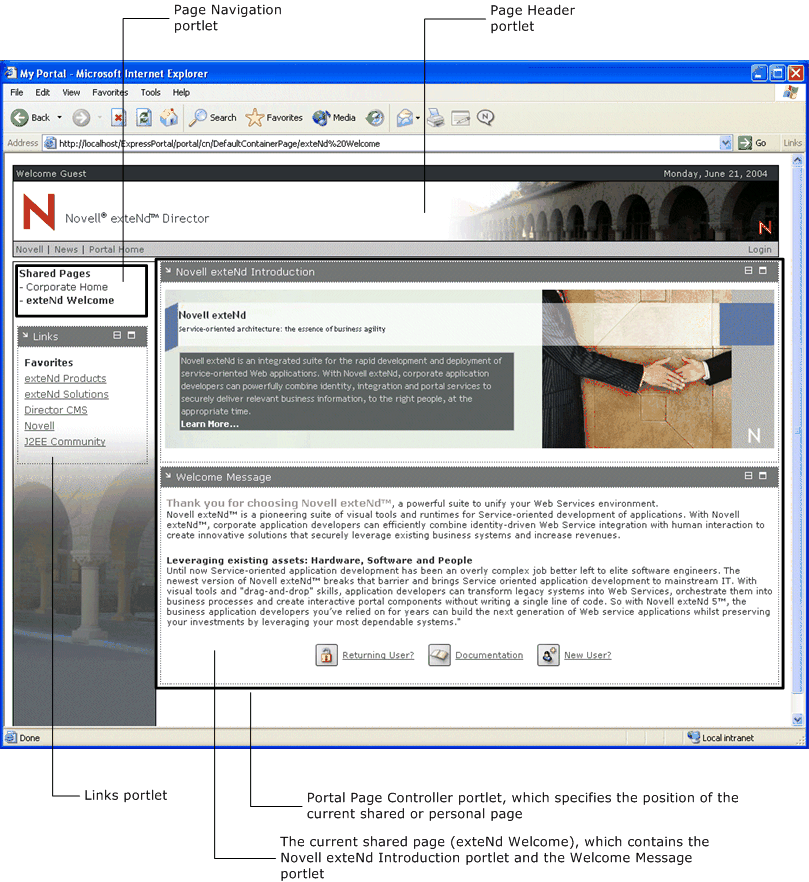Open the New User? link
The width and height of the screenshot is (809, 882).
pyautogui.click(x=587, y=655)
